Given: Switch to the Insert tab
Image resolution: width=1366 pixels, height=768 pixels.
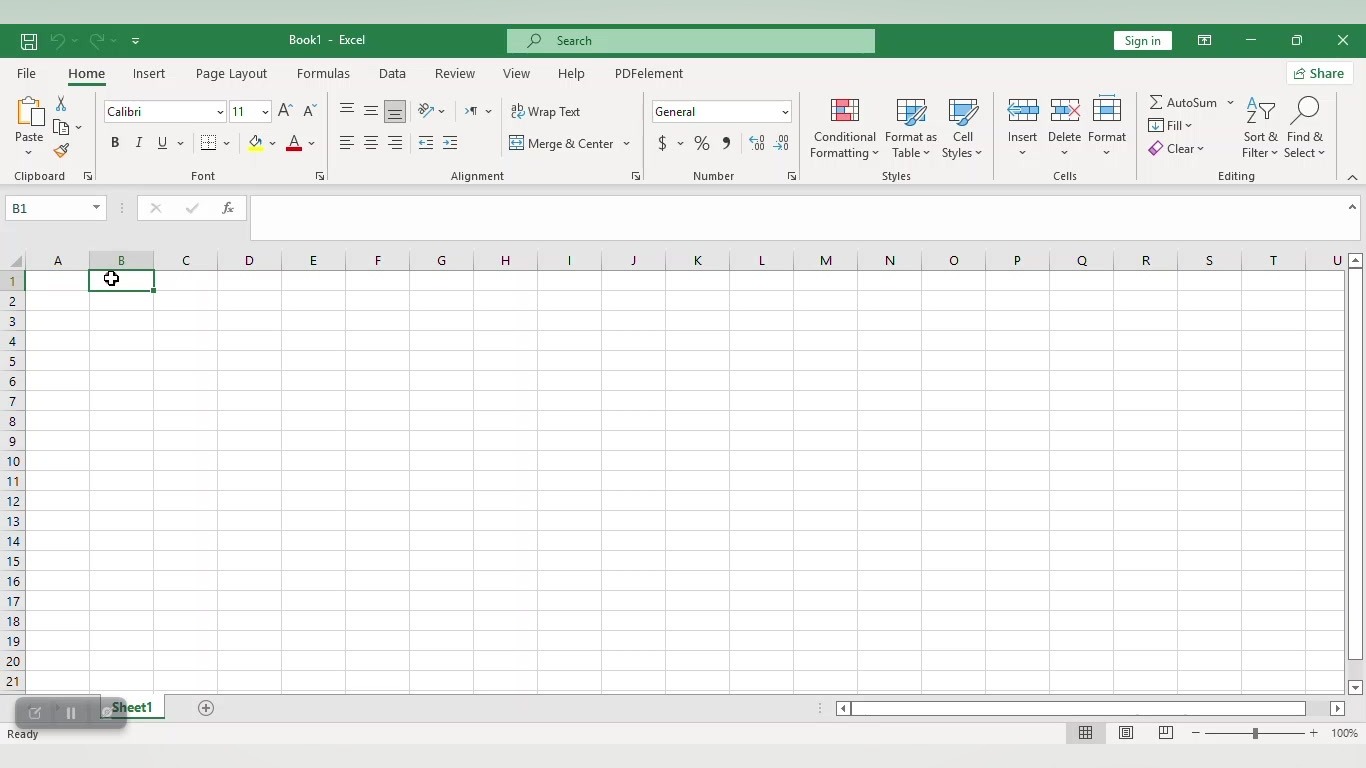Looking at the screenshot, I should point(149,73).
